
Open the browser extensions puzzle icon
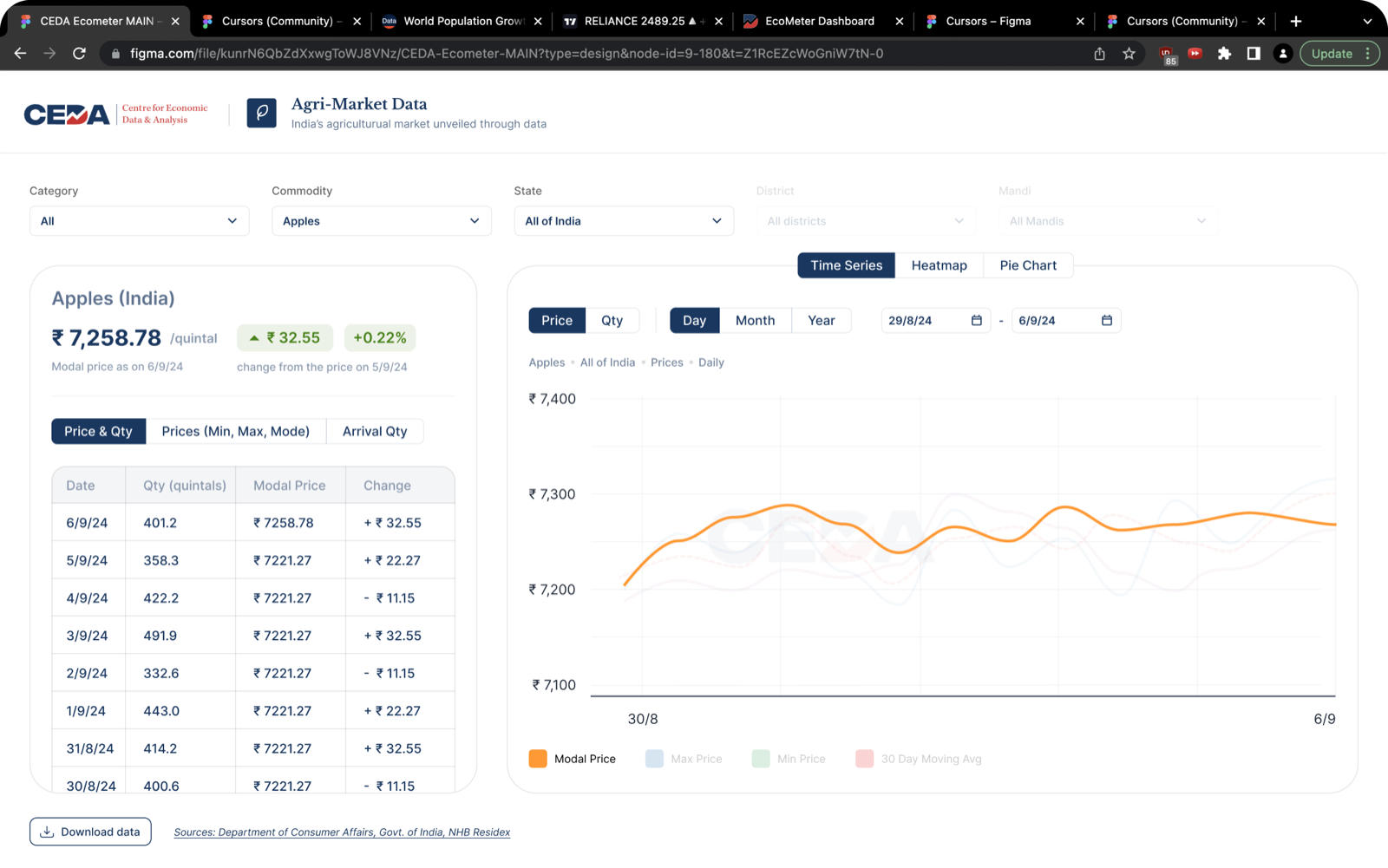coord(1224,54)
